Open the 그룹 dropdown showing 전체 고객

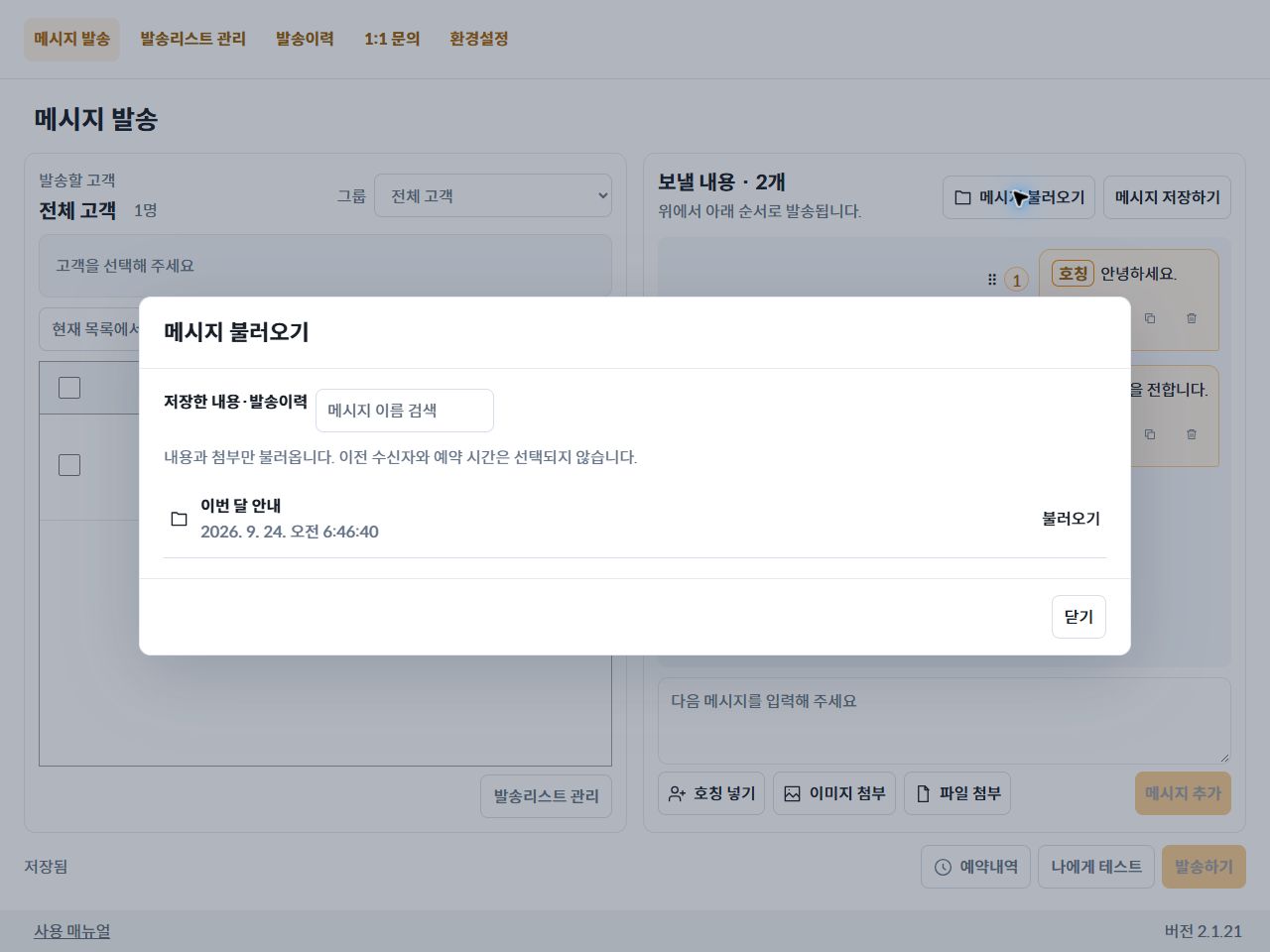click(493, 195)
